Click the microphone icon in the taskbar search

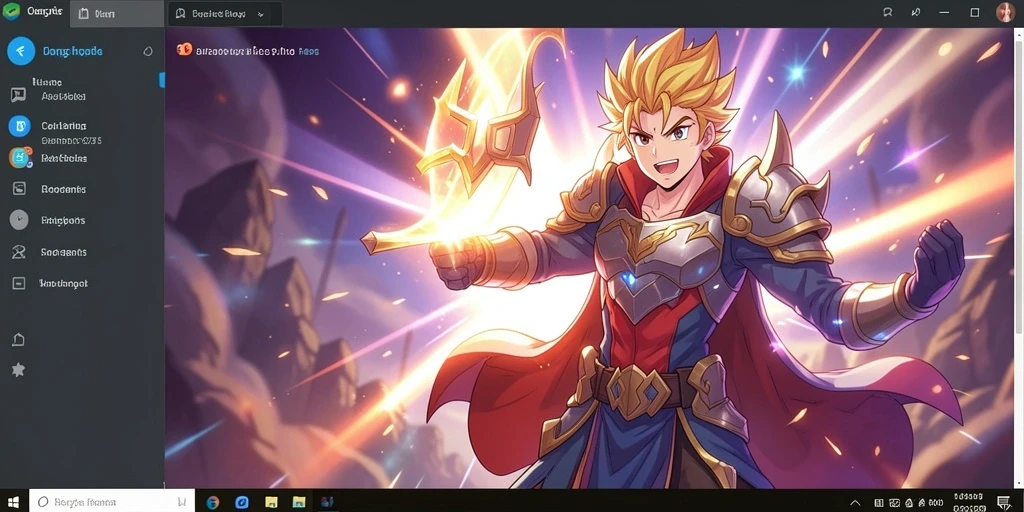point(182,502)
